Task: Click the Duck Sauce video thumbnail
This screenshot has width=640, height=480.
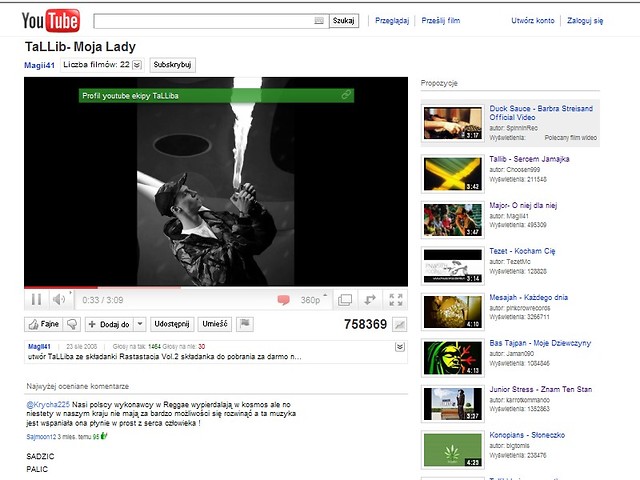Action: click(x=453, y=123)
